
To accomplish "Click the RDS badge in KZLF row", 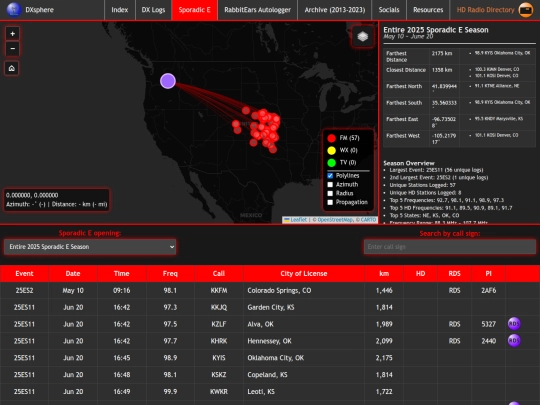I will click(x=514, y=324).
